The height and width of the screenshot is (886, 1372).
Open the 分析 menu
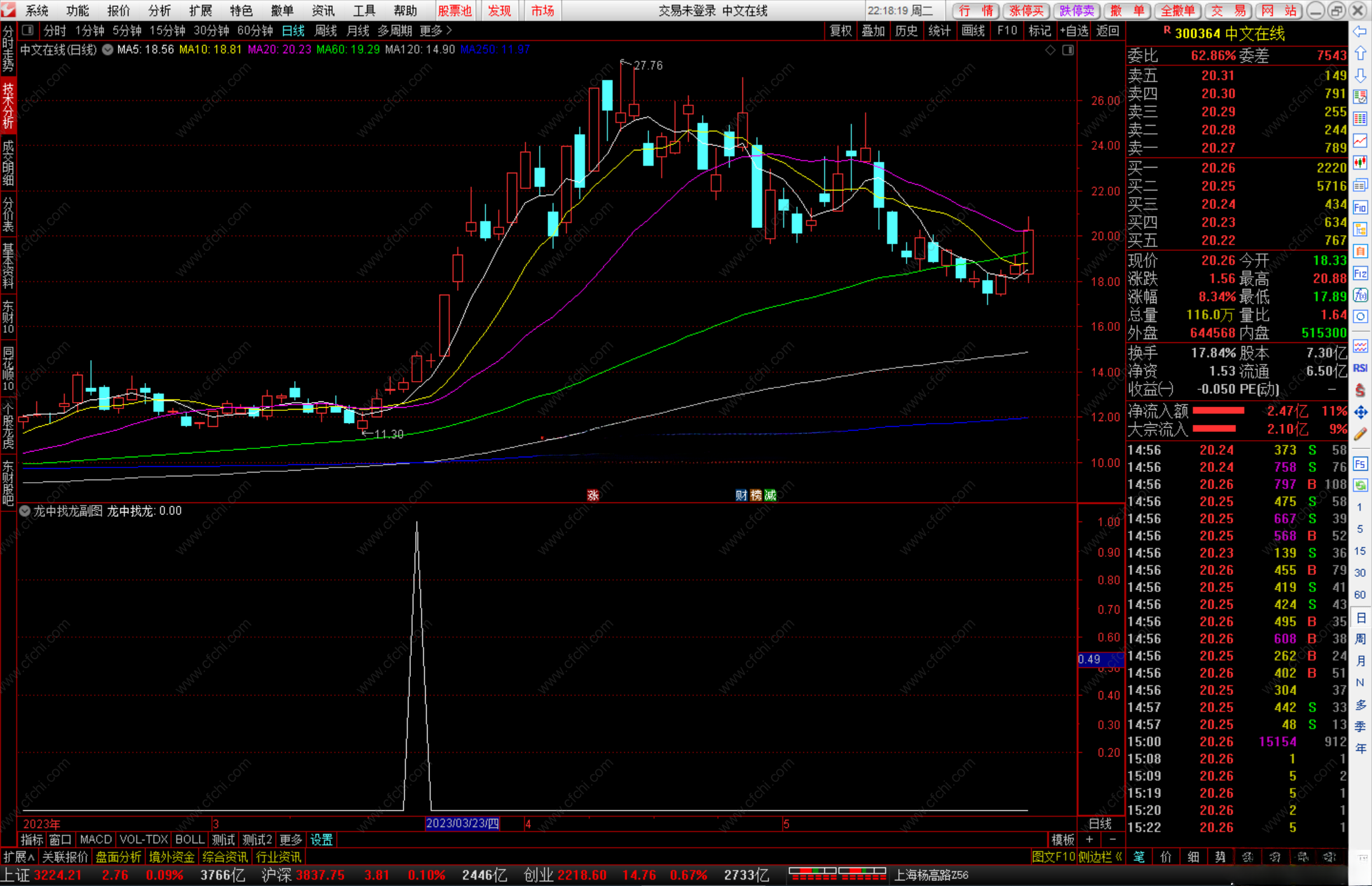pyautogui.click(x=159, y=11)
